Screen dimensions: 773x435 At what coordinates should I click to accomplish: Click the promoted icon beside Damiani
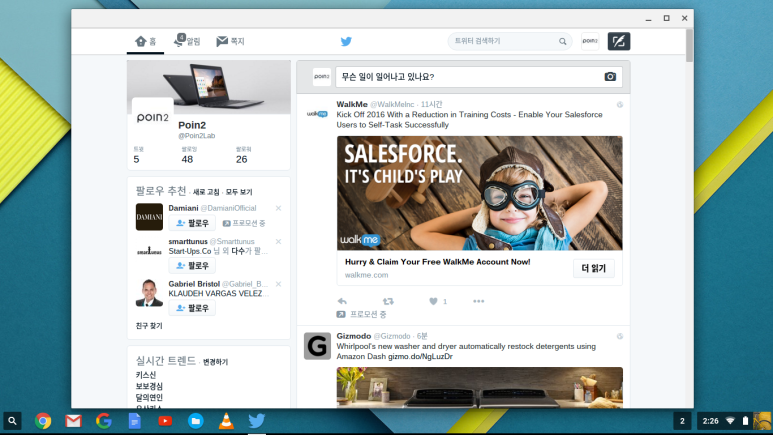pyautogui.click(x=226, y=223)
